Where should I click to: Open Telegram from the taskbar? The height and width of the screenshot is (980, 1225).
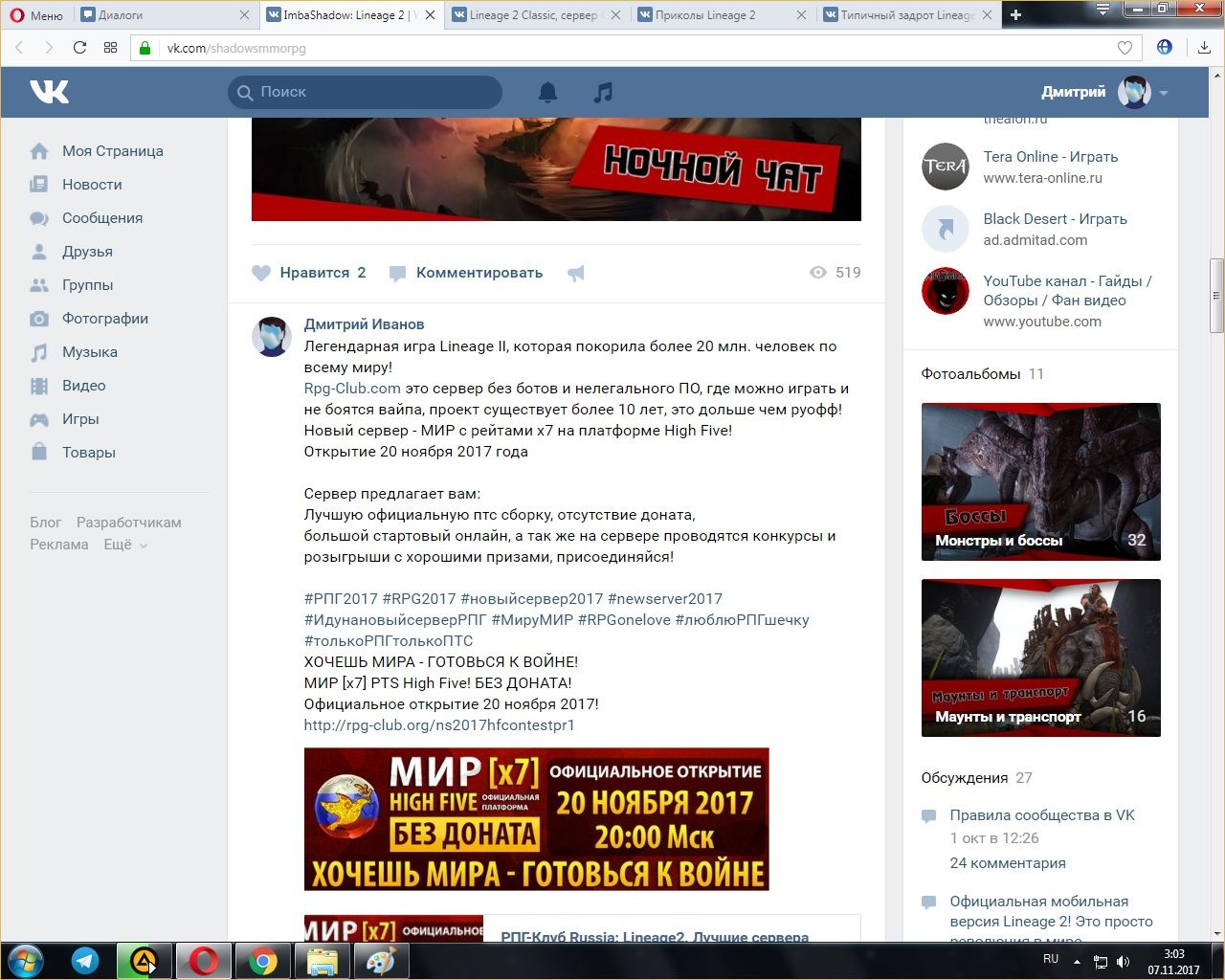pyautogui.click(x=85, y=960)
